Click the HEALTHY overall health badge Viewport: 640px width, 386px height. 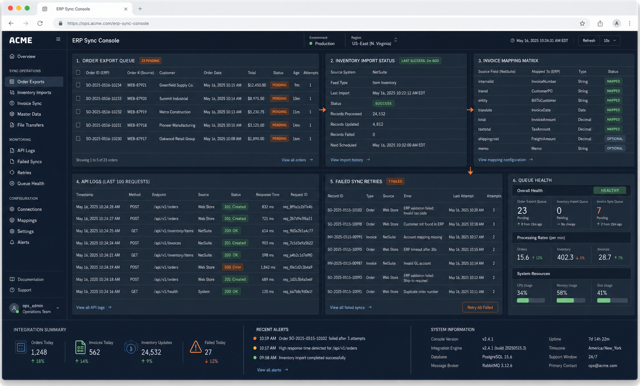pos(609,191)
